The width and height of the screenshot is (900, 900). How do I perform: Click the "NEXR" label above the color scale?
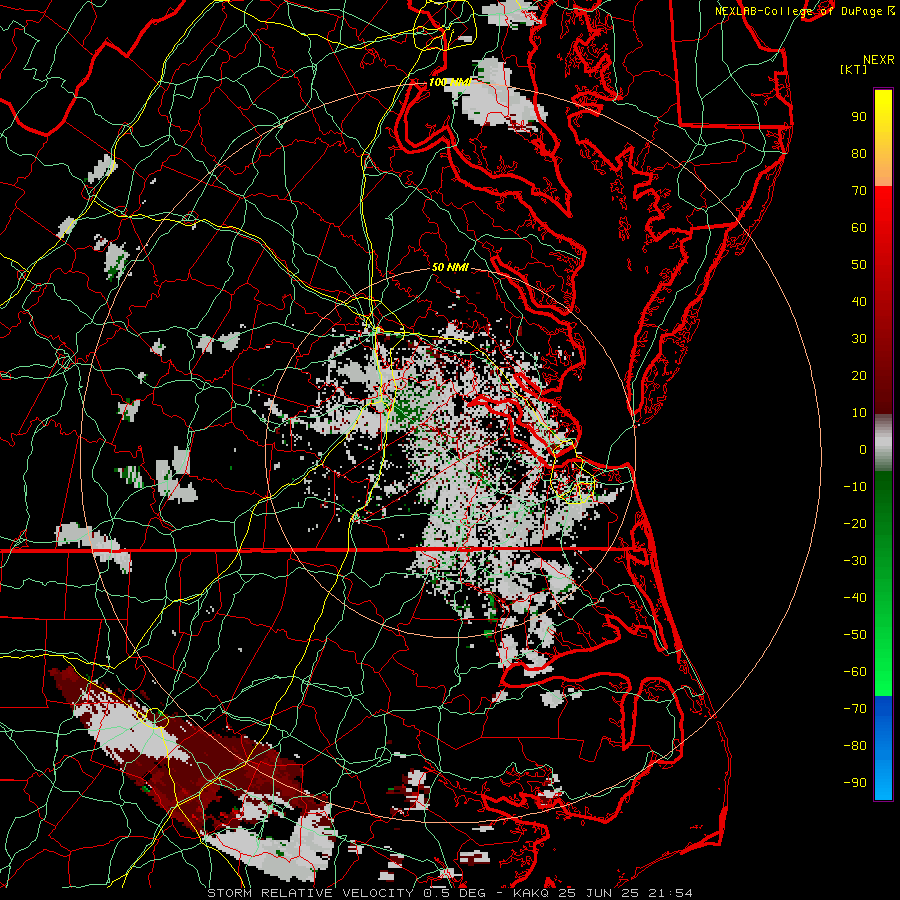click(x=879, y=60)
